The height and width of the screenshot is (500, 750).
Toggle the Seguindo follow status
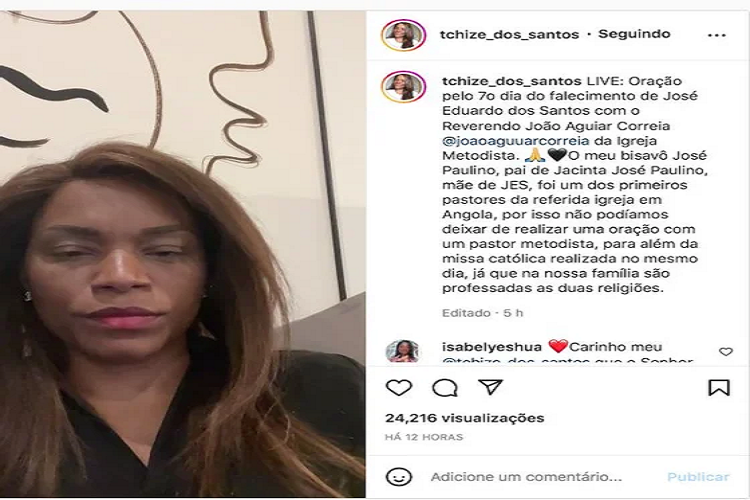634,34
